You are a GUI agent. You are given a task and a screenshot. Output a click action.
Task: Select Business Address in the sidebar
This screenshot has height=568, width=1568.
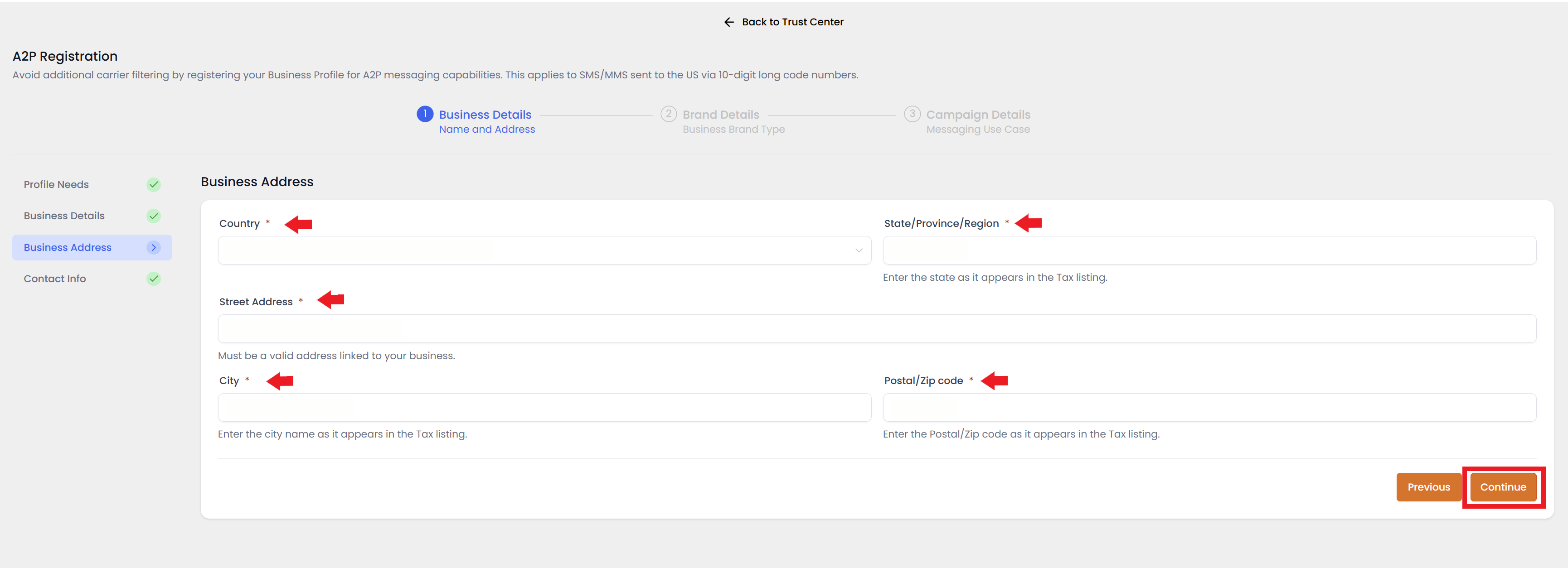pyautogui.click(x=68, y=247)
